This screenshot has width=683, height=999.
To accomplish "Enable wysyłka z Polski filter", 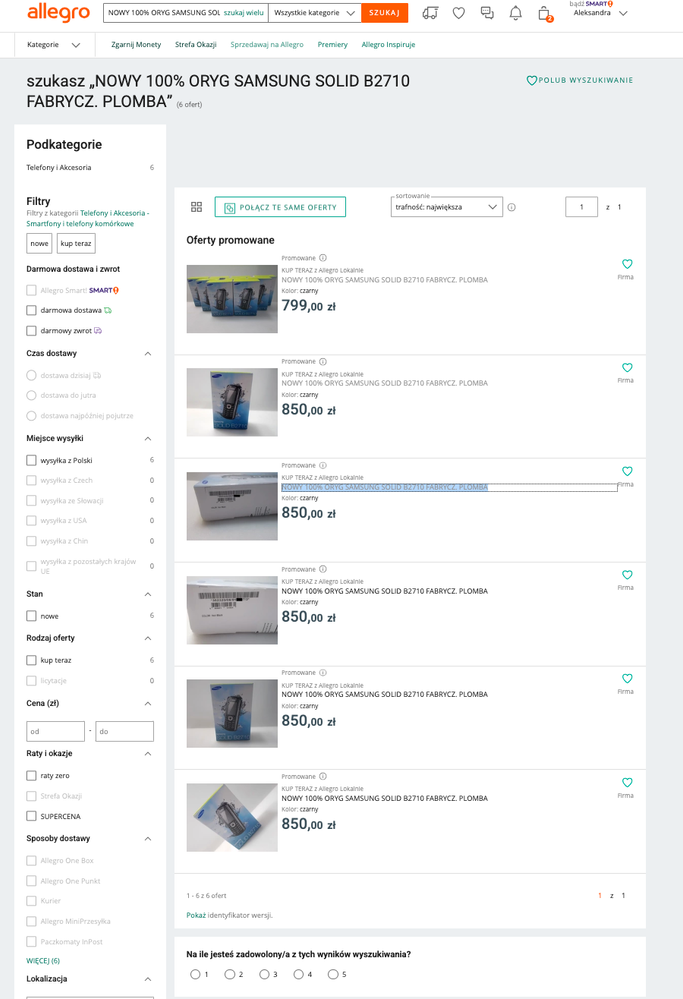I will [31, 460].
